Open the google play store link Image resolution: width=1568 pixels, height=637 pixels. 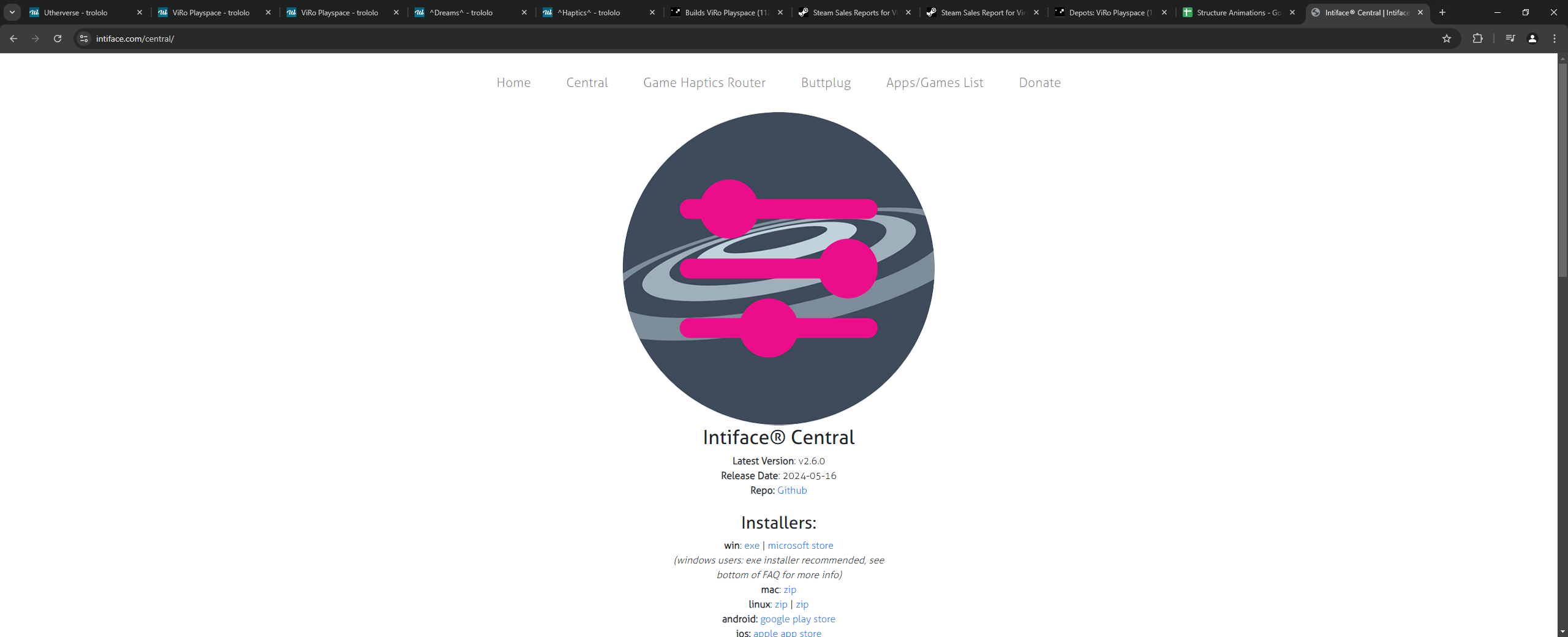(x=797, y=619)
